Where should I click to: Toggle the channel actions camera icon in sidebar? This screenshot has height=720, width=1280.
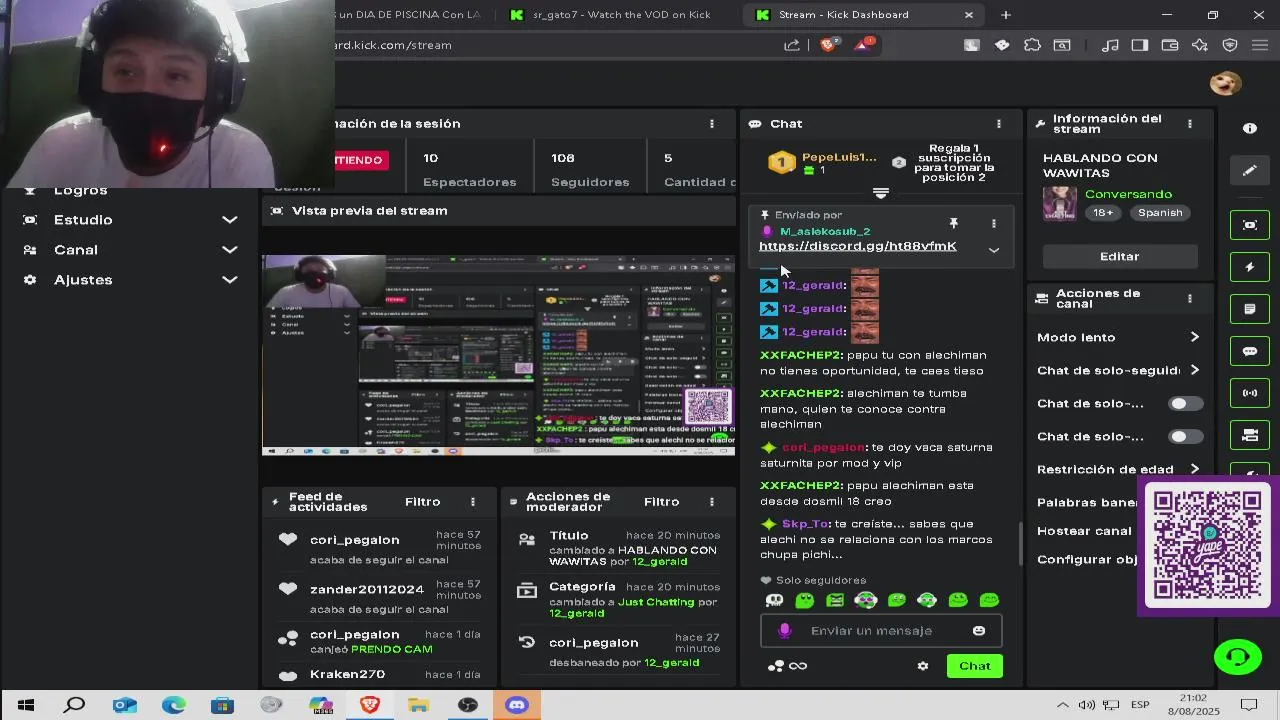click(1250, 435)
